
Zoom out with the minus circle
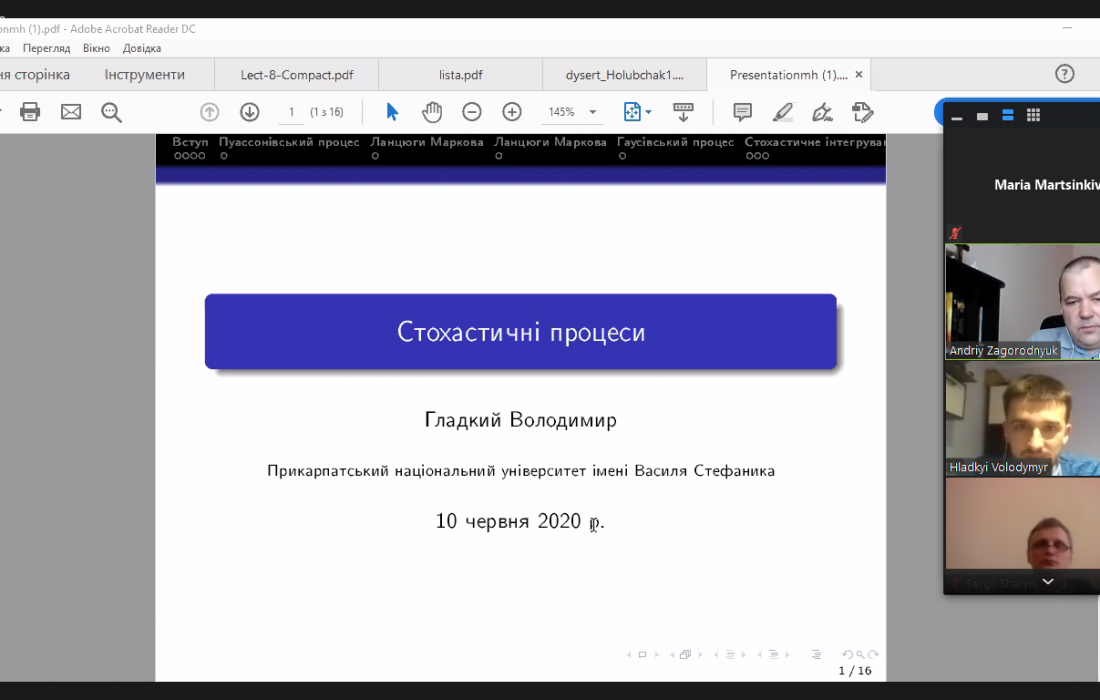pyautogui.click(x=472, y=112)
